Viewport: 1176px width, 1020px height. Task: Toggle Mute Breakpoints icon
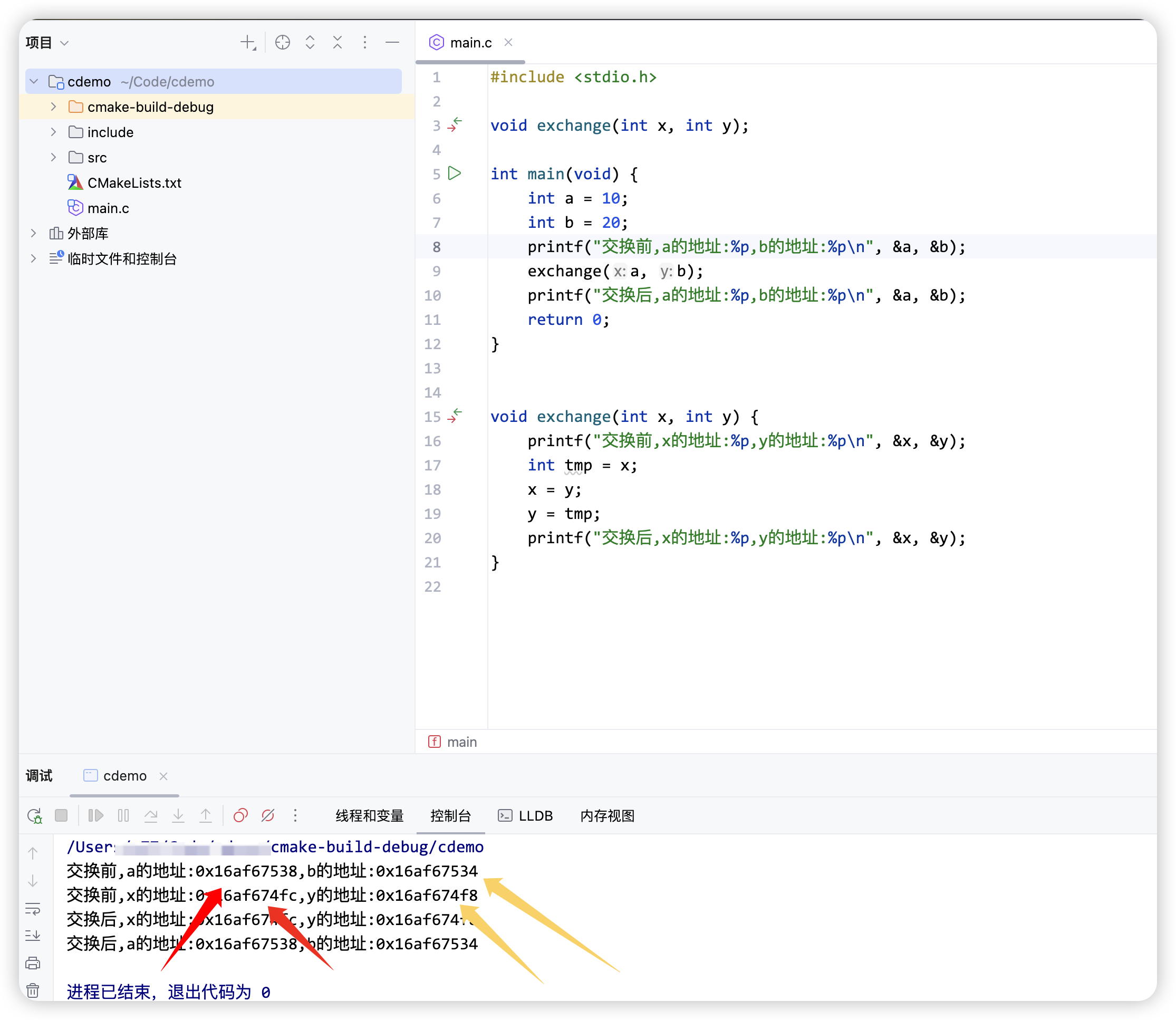click(x=267, y=816)
